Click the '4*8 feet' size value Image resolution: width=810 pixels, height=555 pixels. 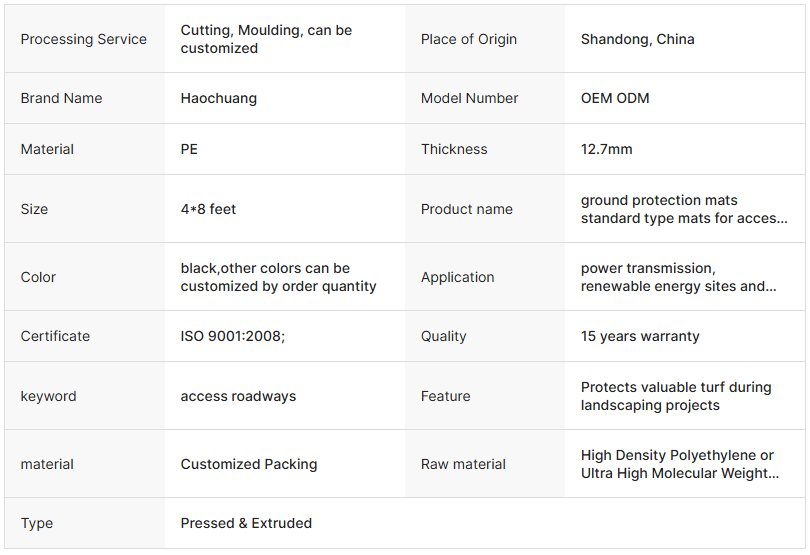(x=208, y=210)
